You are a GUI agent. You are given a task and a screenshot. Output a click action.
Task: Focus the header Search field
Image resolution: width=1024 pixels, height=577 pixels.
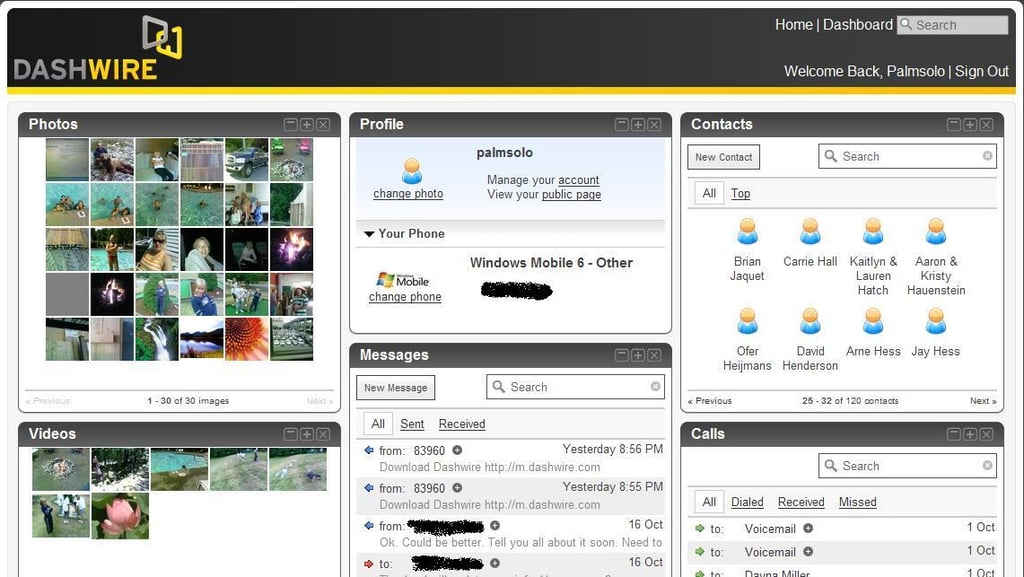pyautogui.click(x=953, y=25)
